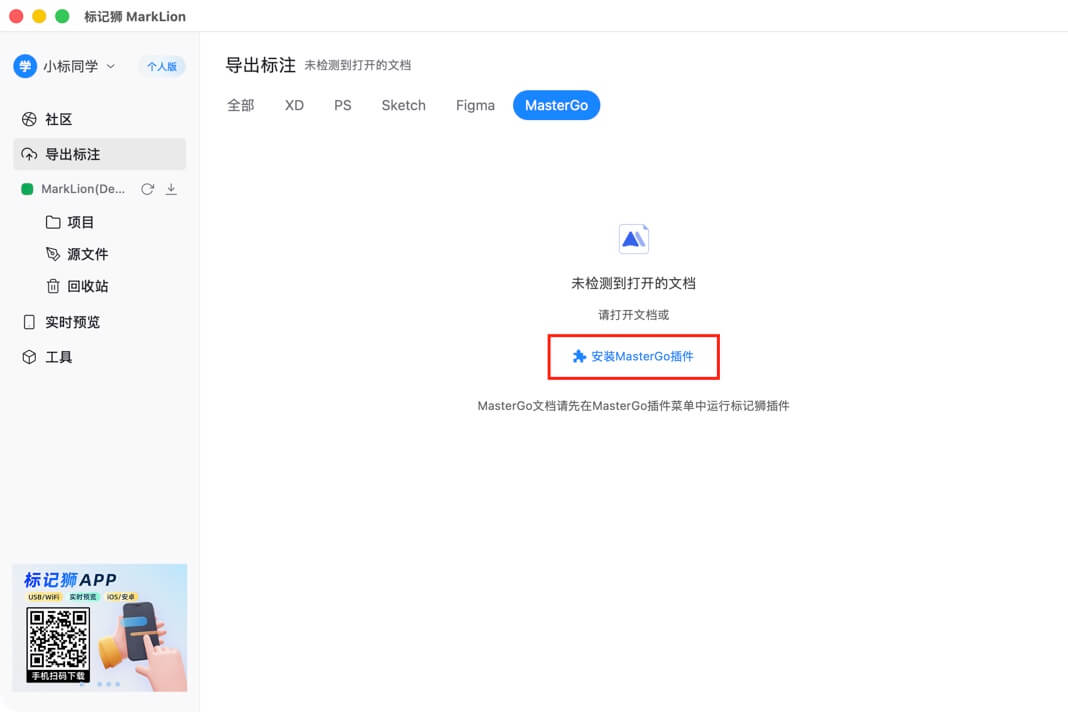Select the MasterGo tab

pyautogui.click(x=556, y=105)
